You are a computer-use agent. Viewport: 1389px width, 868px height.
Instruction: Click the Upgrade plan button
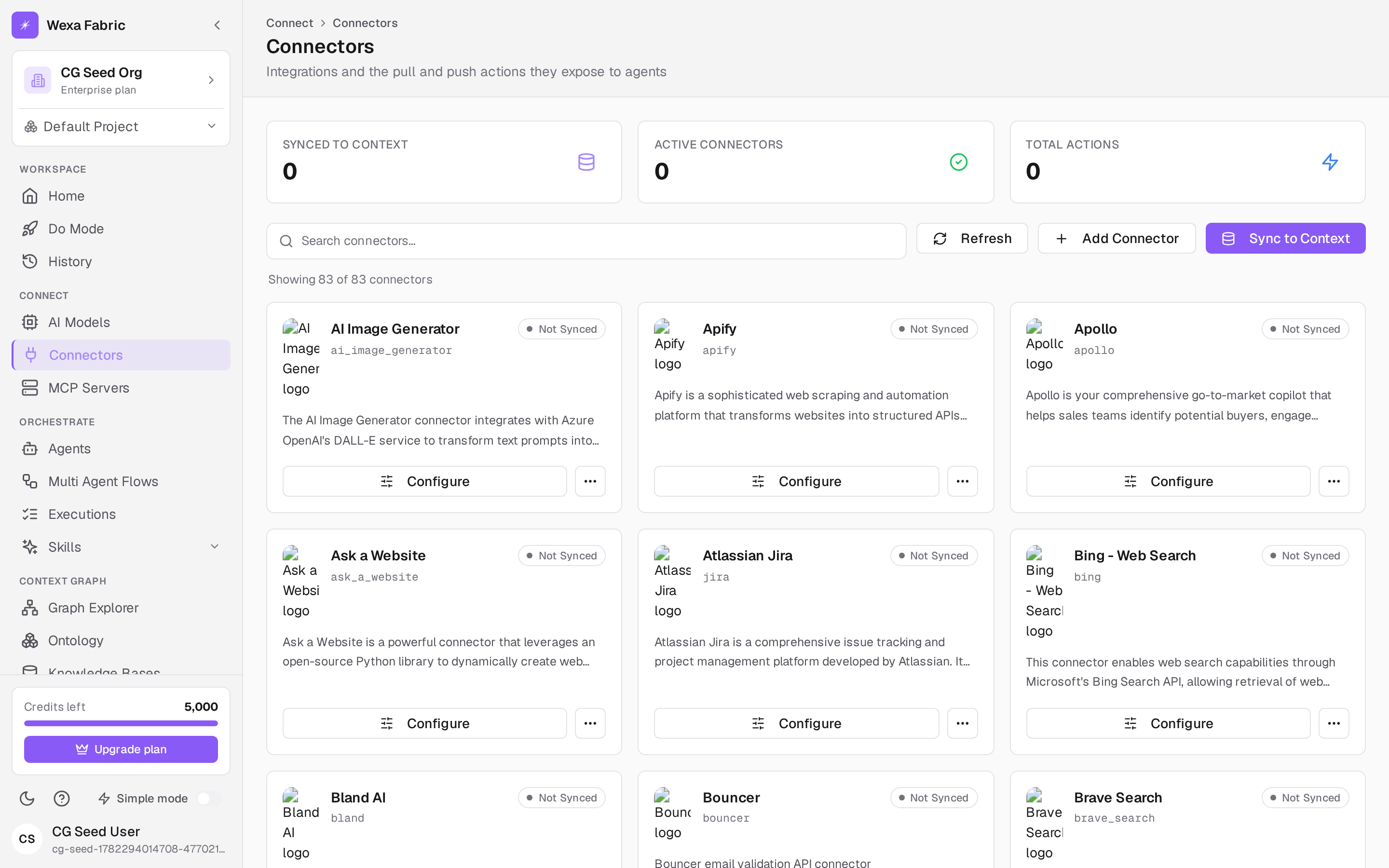(121, 749)
